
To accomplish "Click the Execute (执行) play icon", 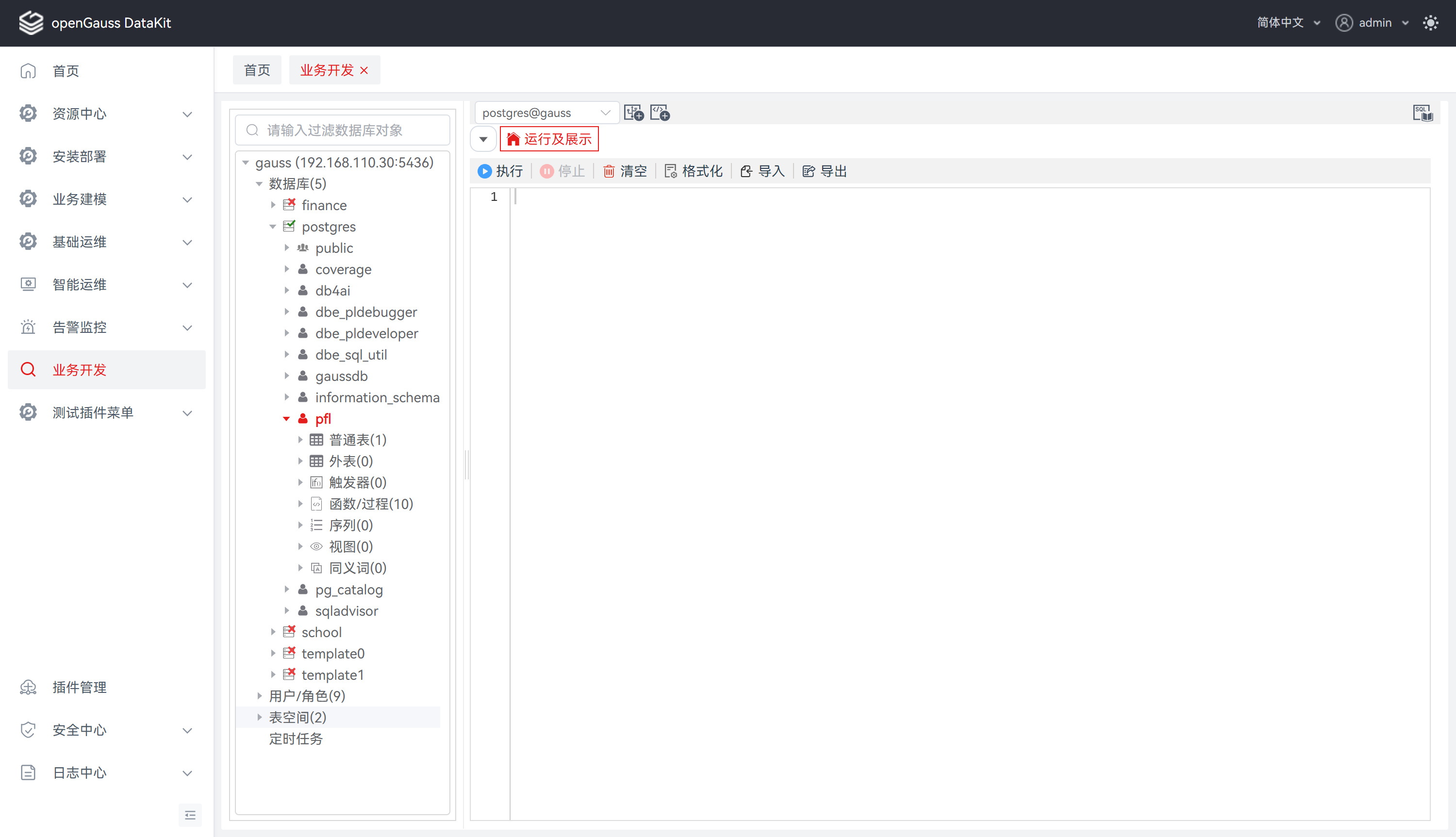I will [x=484, y=171].
